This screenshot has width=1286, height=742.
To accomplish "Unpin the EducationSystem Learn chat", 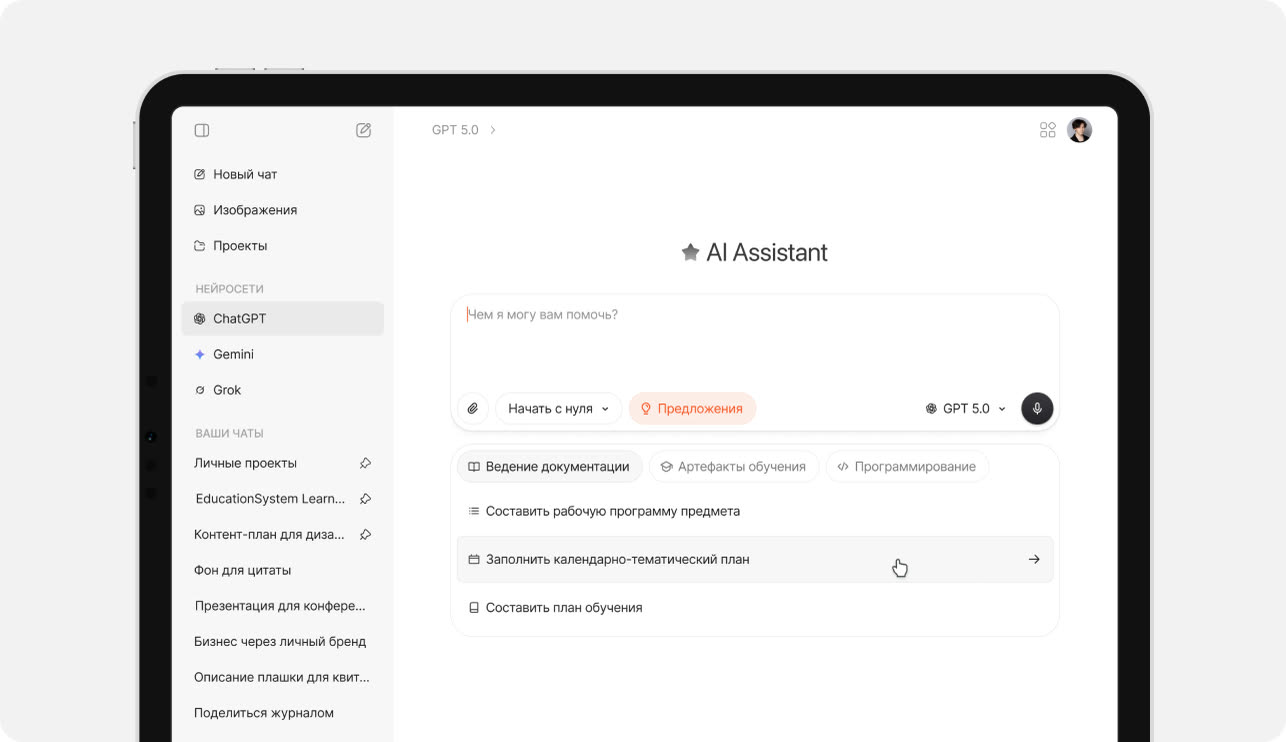I will click(x=366, y=498).
